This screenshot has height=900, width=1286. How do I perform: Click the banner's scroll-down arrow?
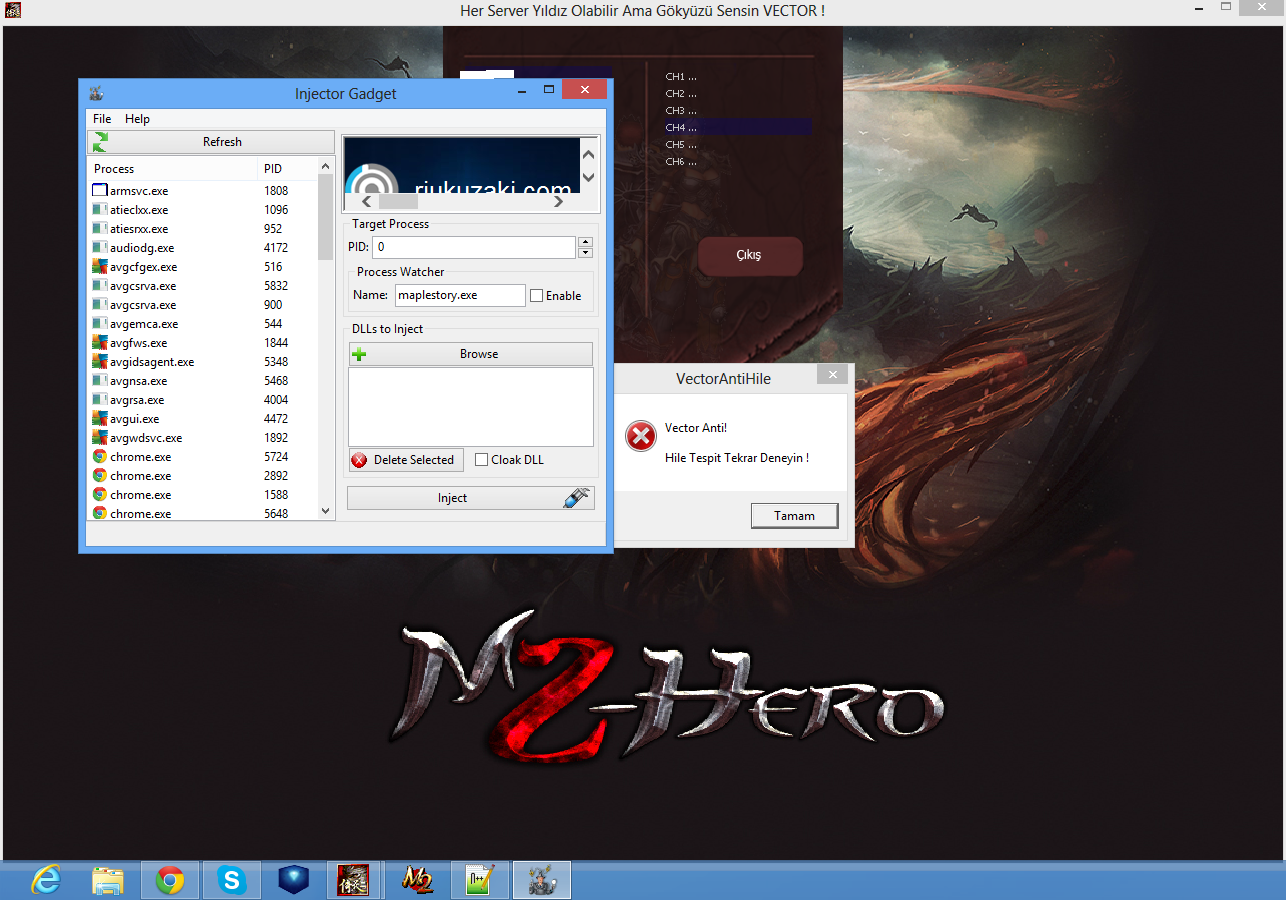click(x=588, y=177)
